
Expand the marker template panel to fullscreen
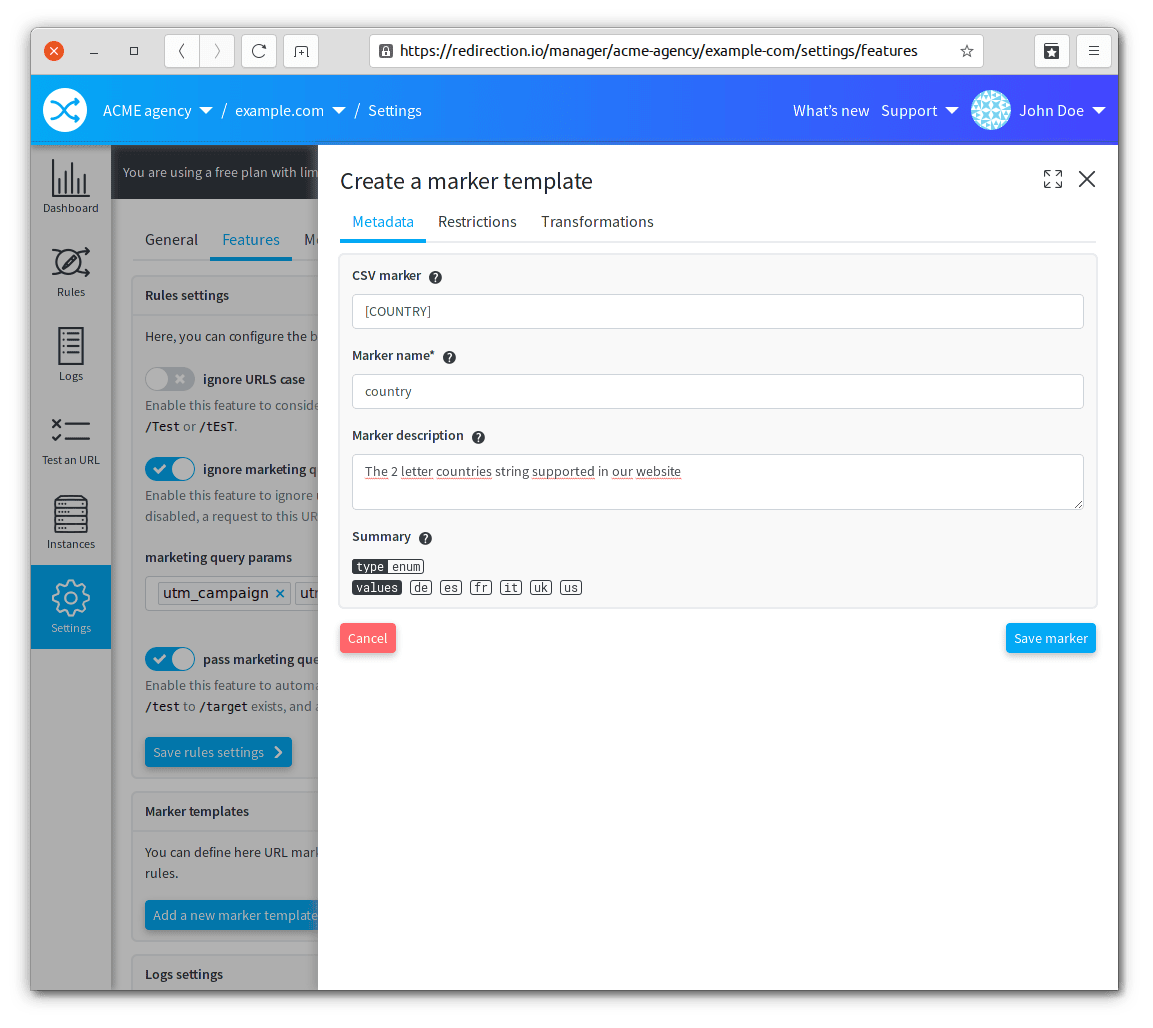point(1052,179)
